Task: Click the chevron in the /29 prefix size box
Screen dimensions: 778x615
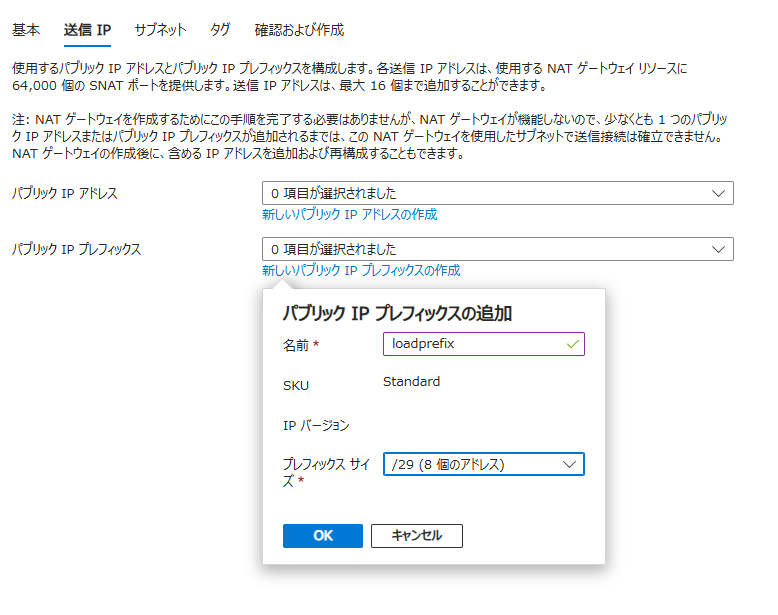Action: (570, 465)
